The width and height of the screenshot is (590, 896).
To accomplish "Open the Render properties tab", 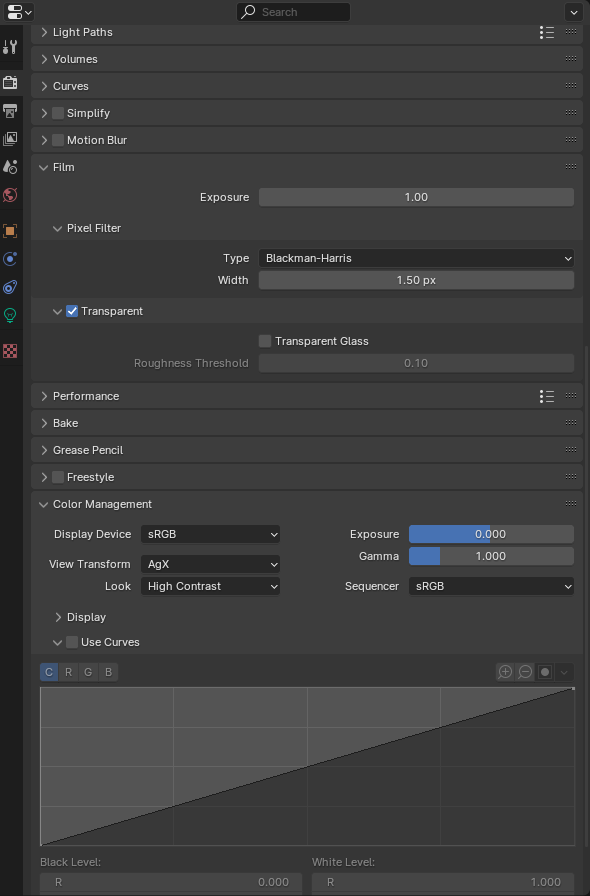I will [x=10, y=82].
